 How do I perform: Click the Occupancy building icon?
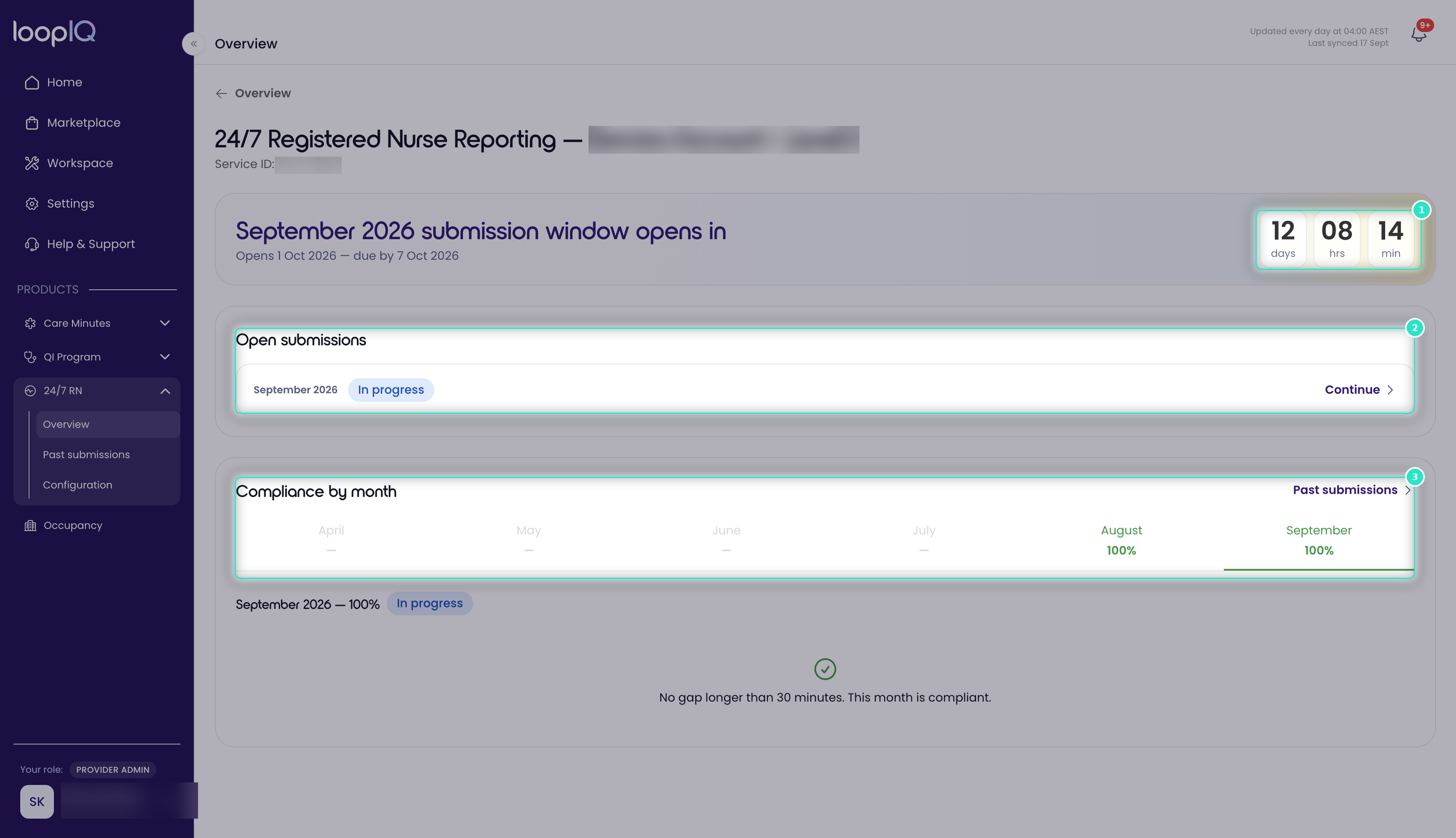(30, 526)
